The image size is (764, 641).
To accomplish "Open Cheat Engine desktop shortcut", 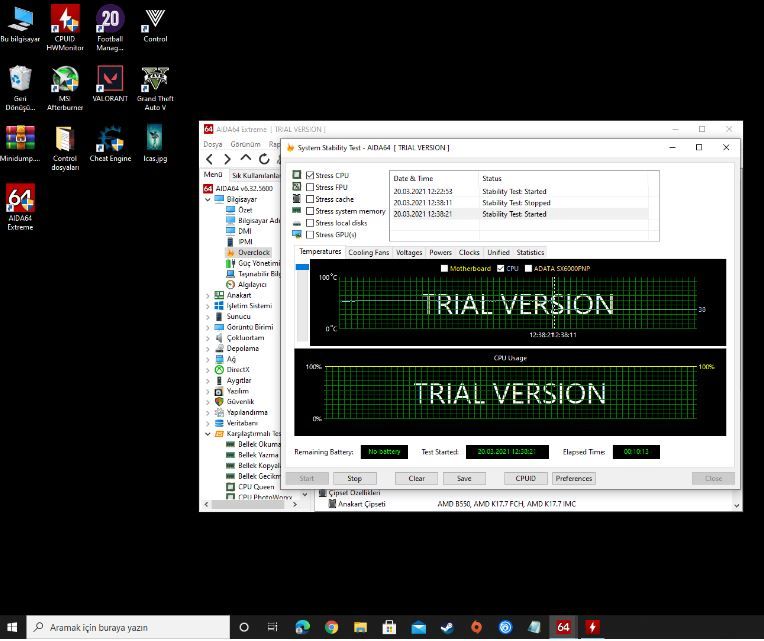I will (x=110, y=140).
